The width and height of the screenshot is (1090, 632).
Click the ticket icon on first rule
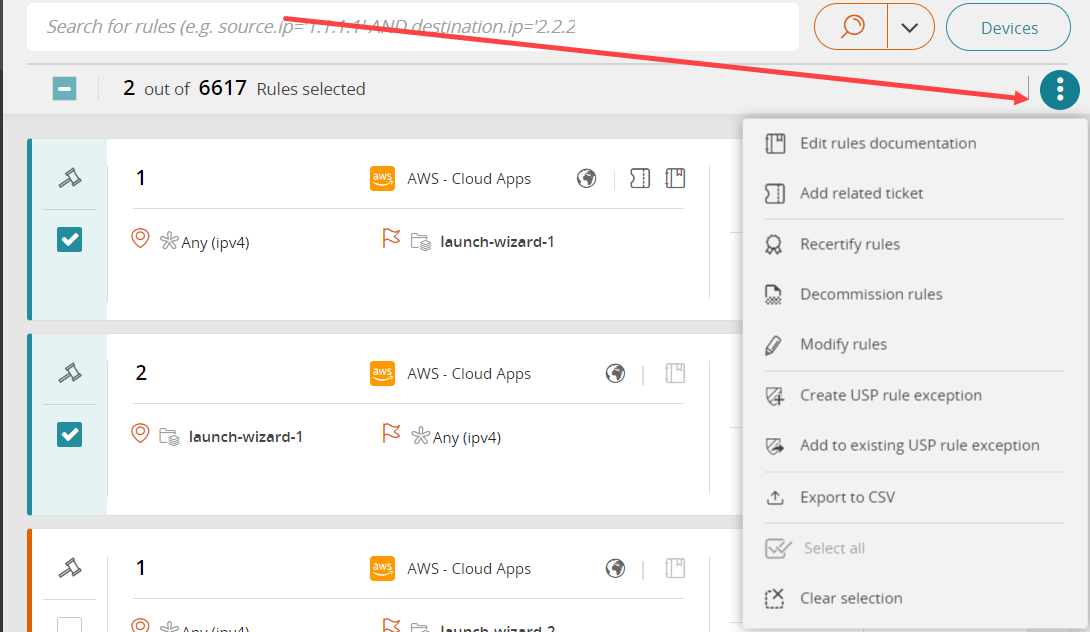click(x=640, y=178)
